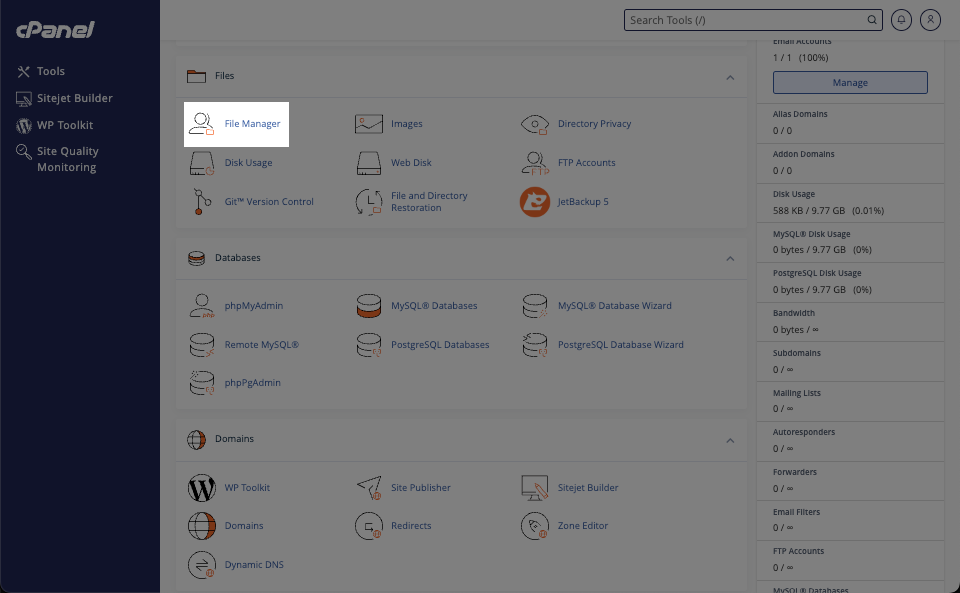Open the File Manager icon
Image resolution: width=960 pixels, height=593 pixels.
pyautogui.click(x=202, y=124)
